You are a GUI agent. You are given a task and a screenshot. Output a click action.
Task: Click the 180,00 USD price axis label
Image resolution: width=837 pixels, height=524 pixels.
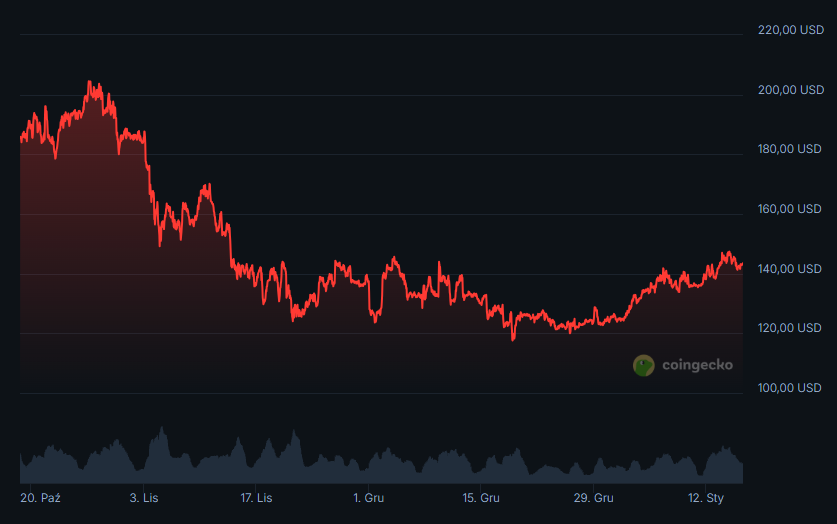(x=790, y=149)
